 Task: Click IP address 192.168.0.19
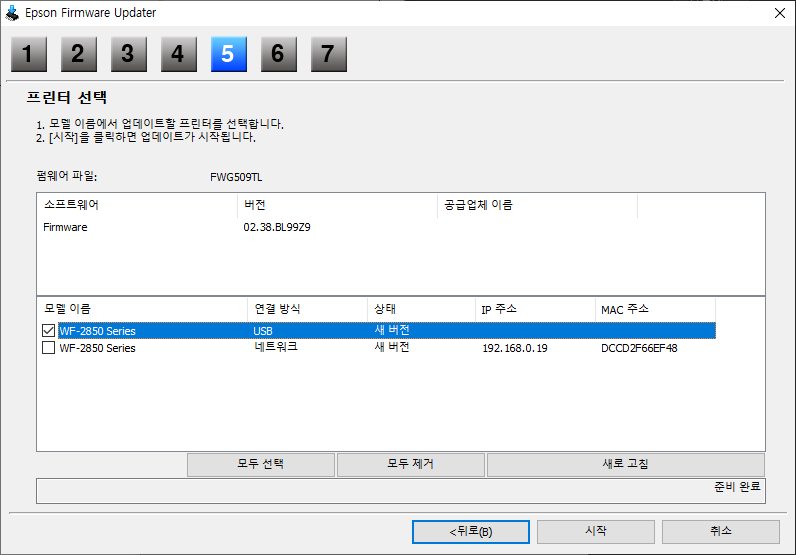click(x=515, y=348)
